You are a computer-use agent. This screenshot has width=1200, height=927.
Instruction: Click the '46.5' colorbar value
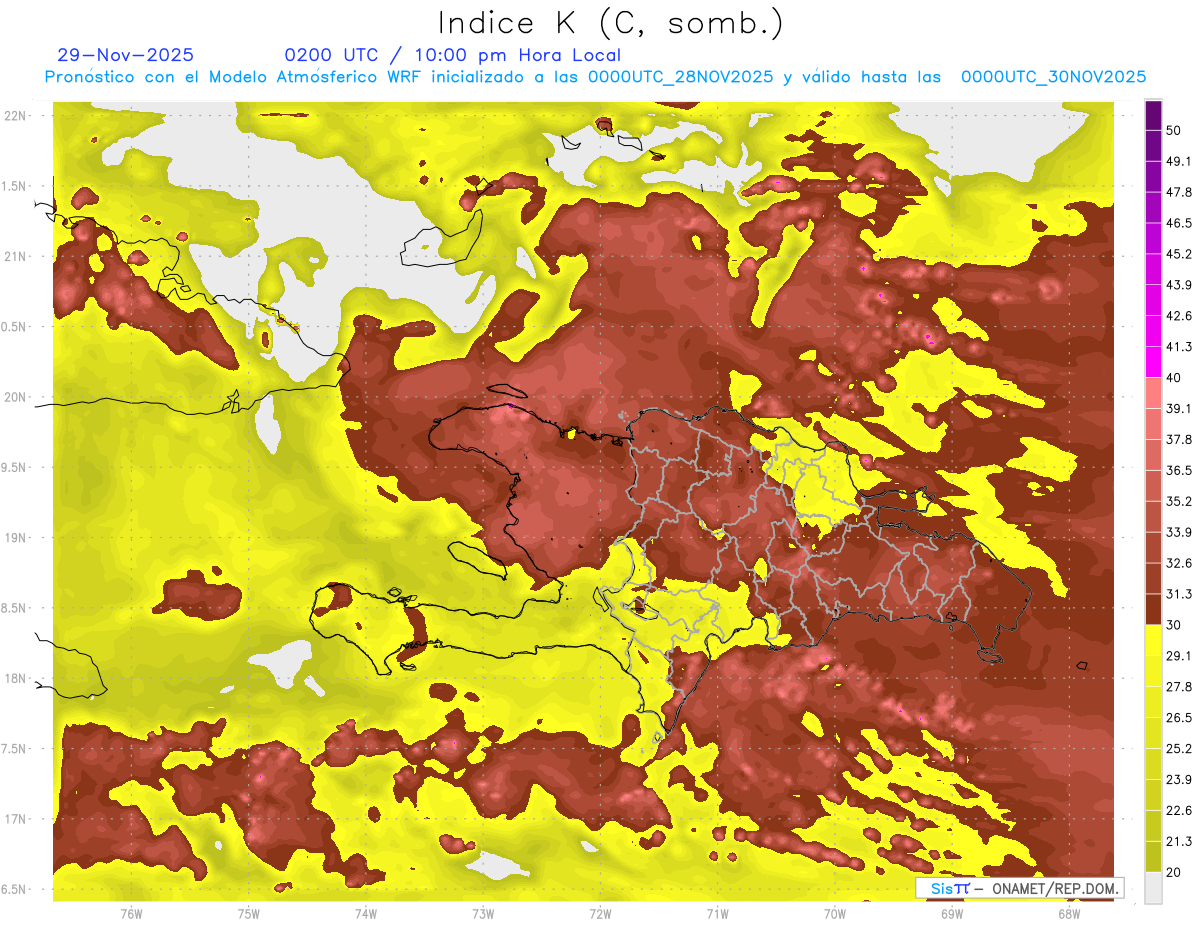tap(1178, 223)
